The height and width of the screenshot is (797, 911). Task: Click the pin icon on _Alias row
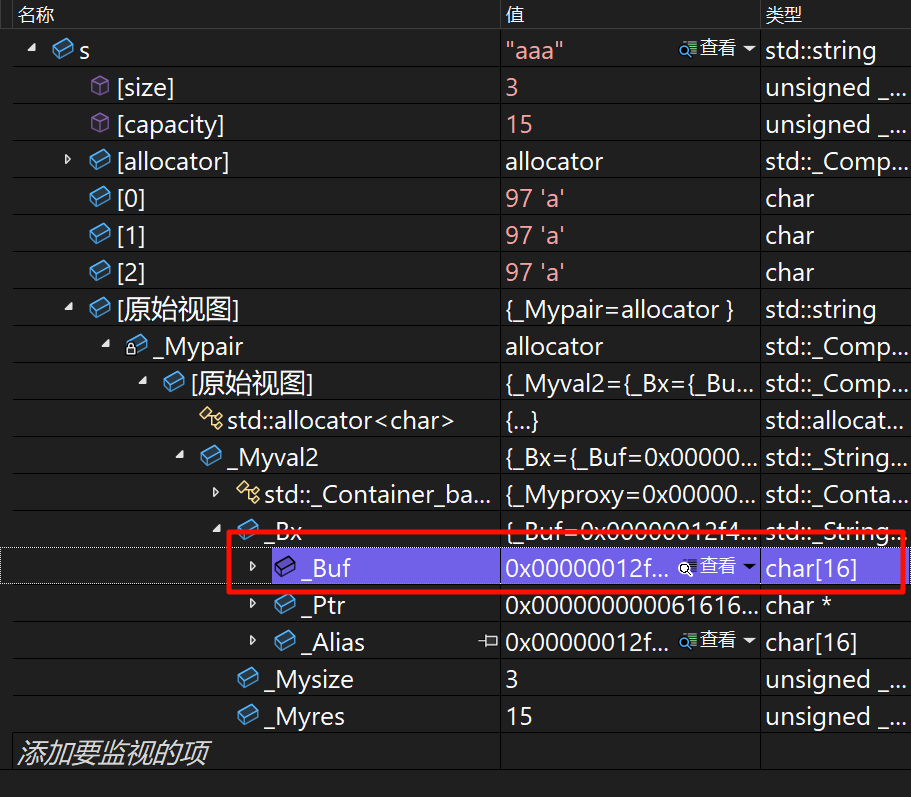click(x=488, y=641)
